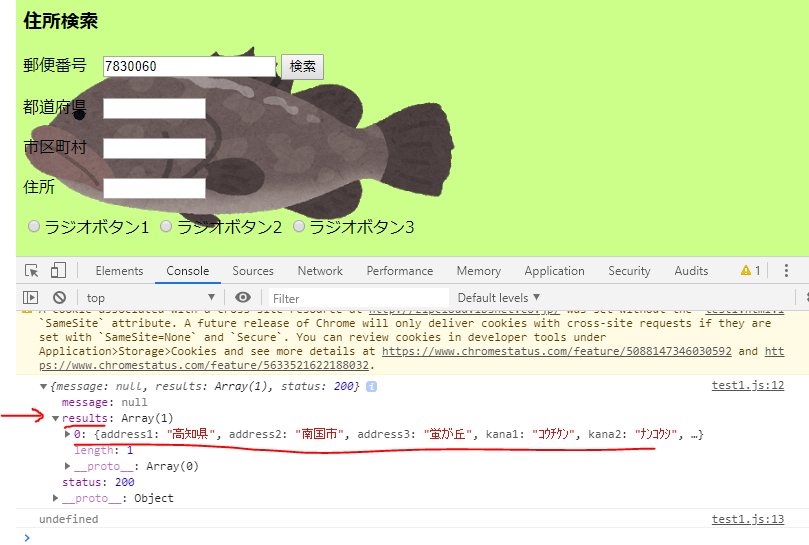Open the Default levels dropdown
809x545 pixels.
(498, 298)
